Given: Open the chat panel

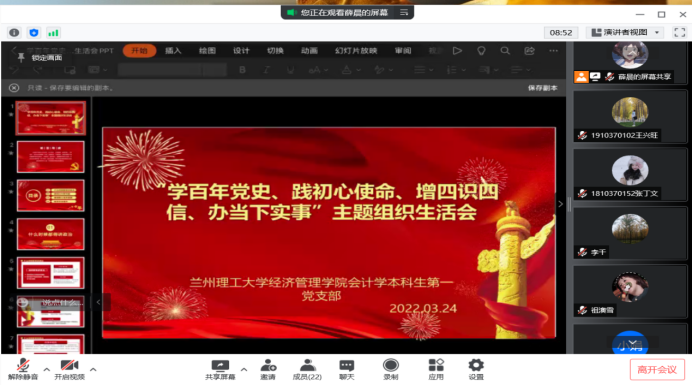Looking at the screenshot, I should click(346, 370).
